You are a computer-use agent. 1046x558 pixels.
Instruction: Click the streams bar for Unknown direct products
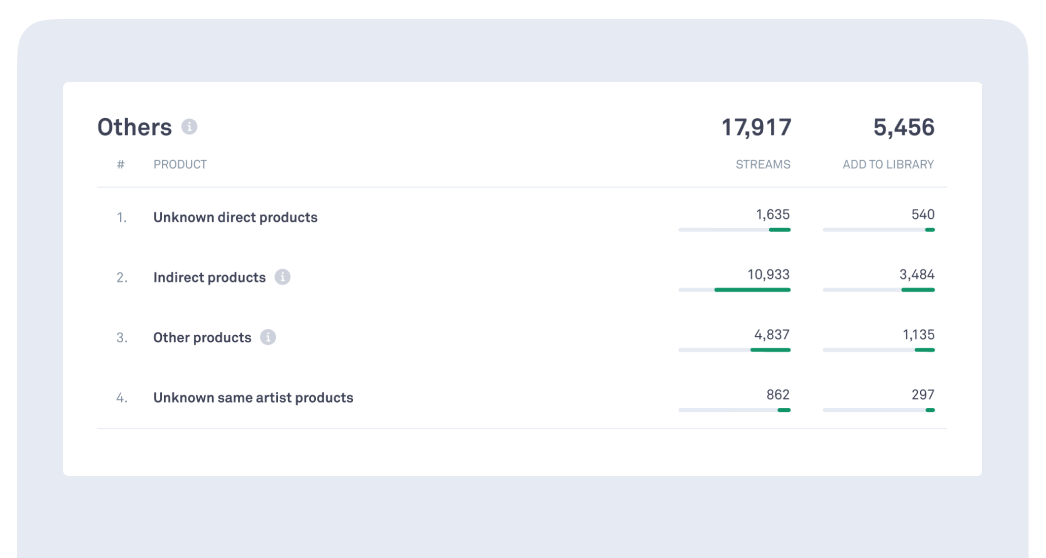(734, 230)
